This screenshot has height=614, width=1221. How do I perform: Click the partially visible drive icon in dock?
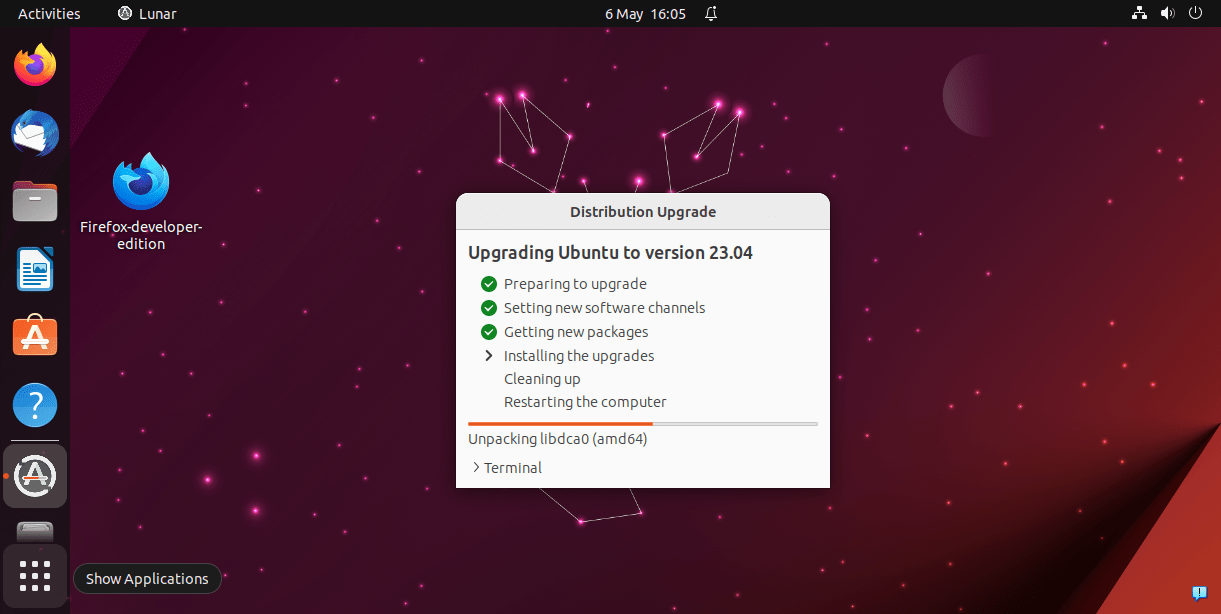click(x=35, y=531)
